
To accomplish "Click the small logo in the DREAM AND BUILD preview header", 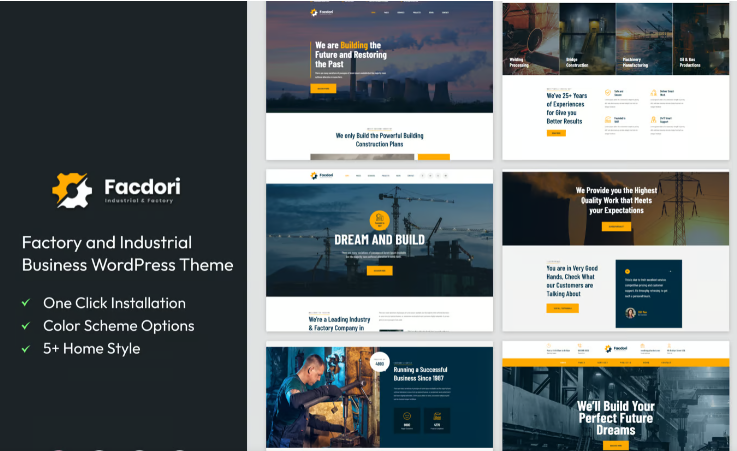I will (x=322, y=175).
